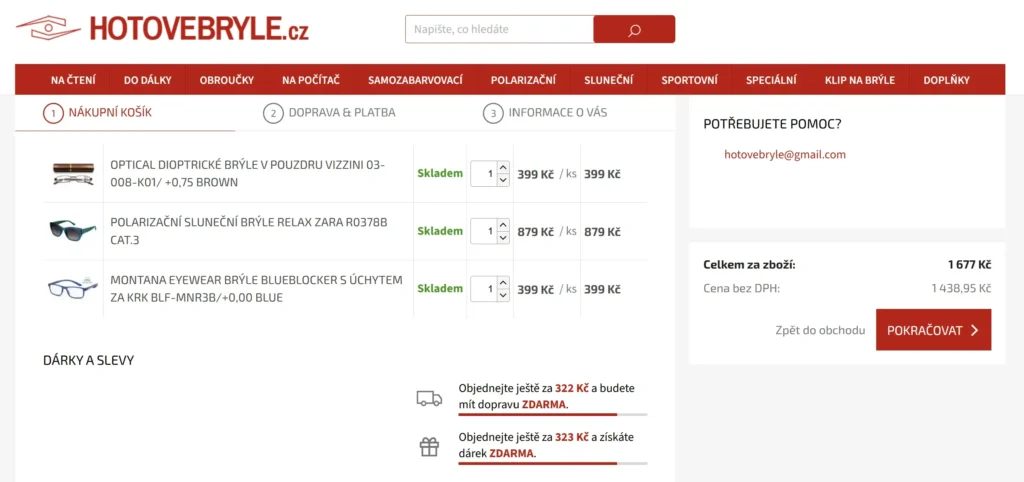This screenshot has width=1024, height=482.
Task: Click the 879 Kč / ks unit price
Action: pyautogui.click(x=547, y=232)
